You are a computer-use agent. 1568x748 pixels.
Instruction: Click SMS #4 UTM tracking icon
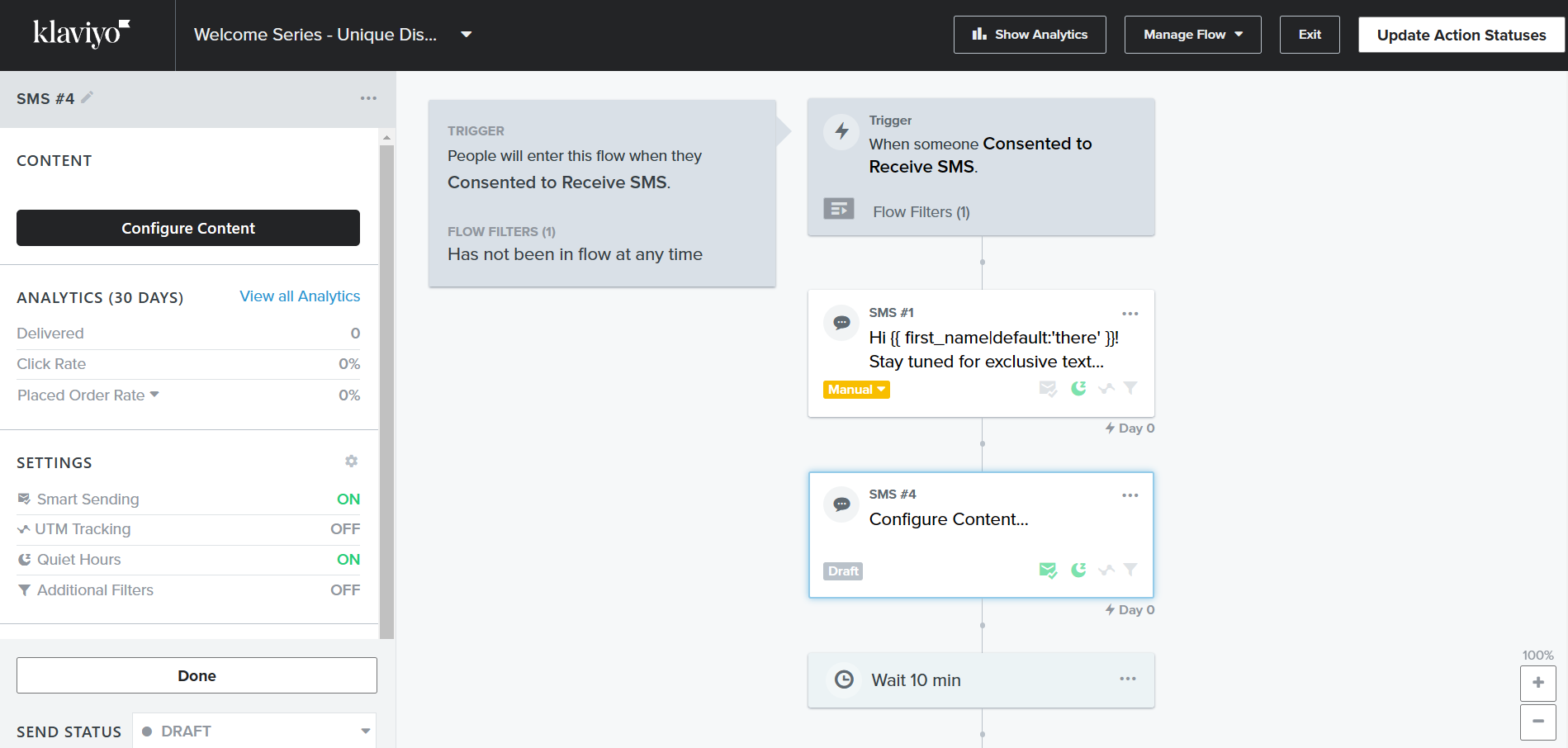pyautogui.click(x=1106, y=570)
